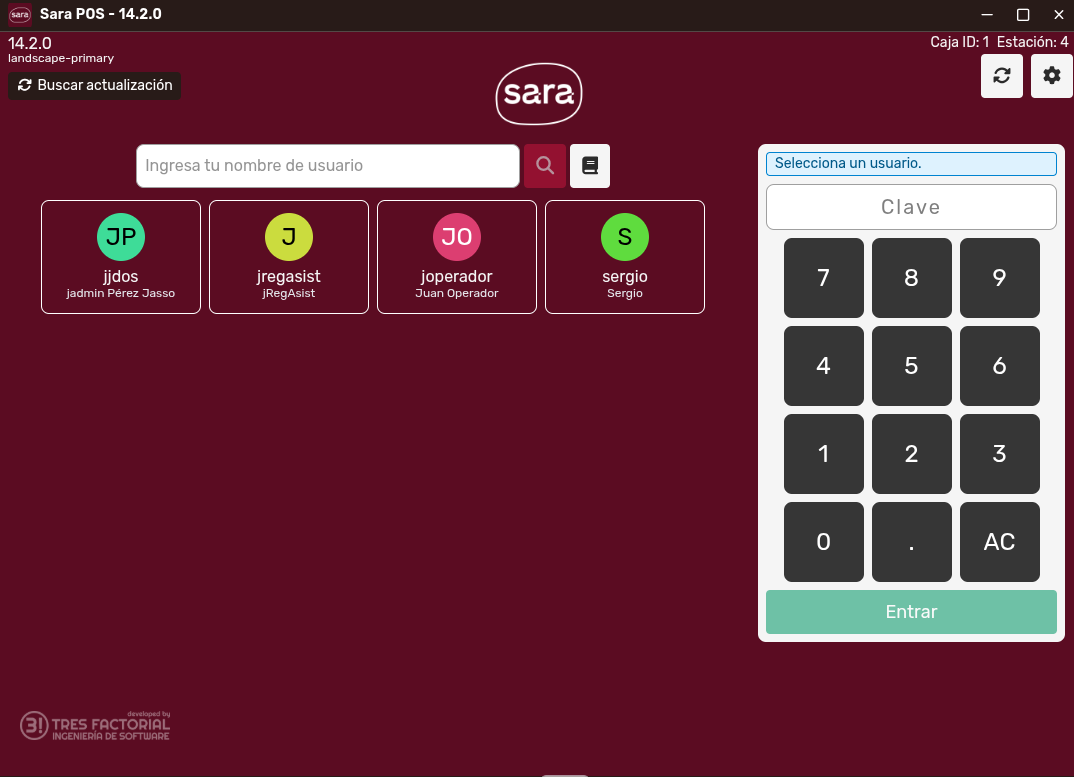Click the 'Caja ID: 1' label
The width and height of the screenshot is (1074, 777).
point(959,42)
